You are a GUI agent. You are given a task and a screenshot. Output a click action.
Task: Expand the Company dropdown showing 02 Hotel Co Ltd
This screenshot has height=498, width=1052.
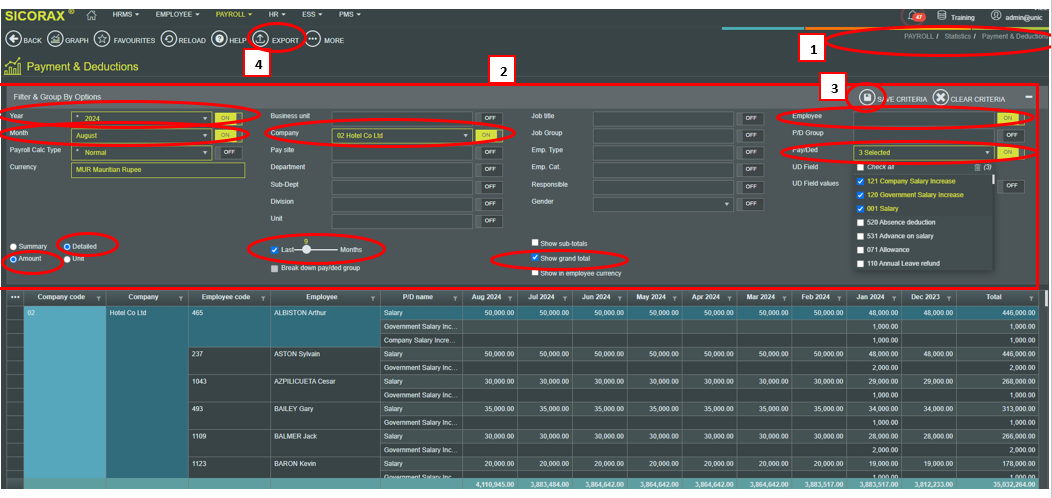[465, 135]
